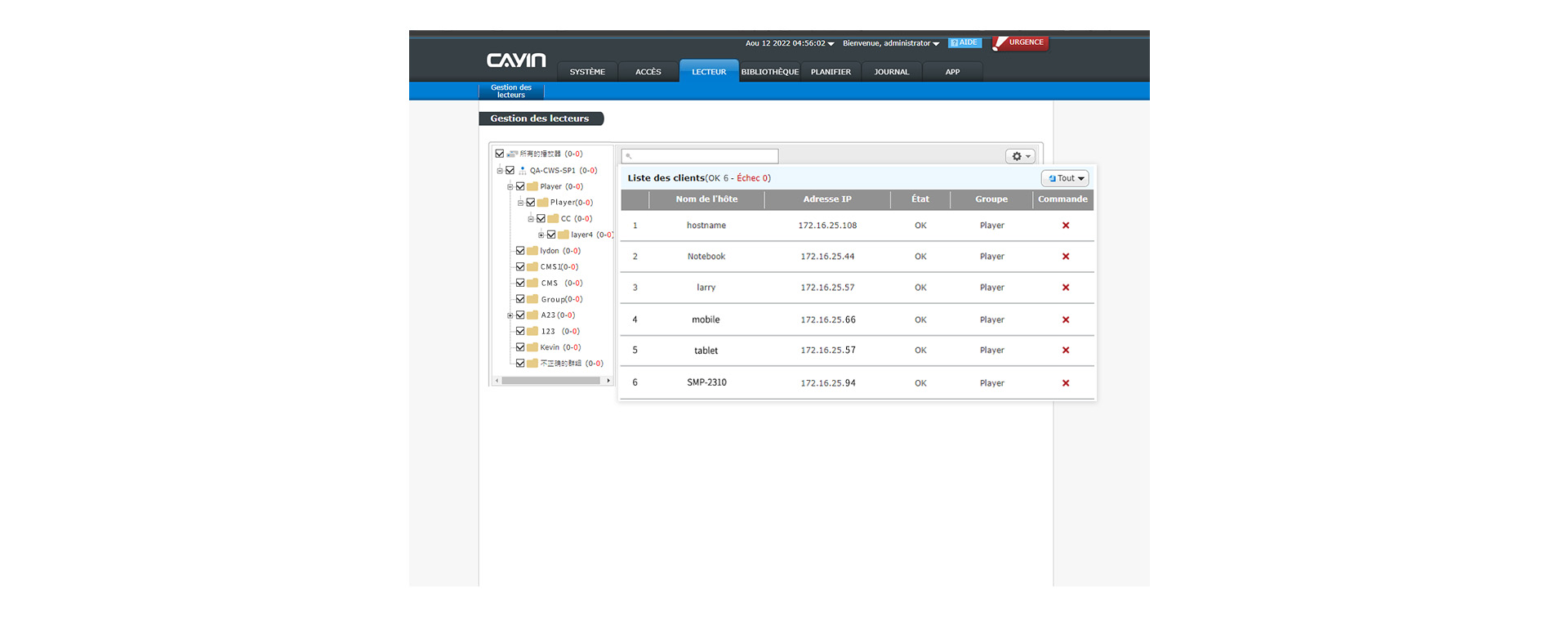Screen dimensions: 1568x621
Task: Expand the A23 tree node
Action: 510,315
